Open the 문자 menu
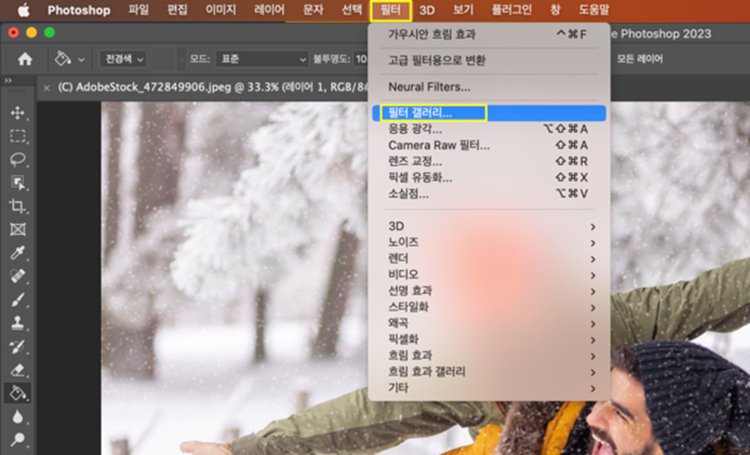Screen dimensions: 750x455 tap(313, 10)
